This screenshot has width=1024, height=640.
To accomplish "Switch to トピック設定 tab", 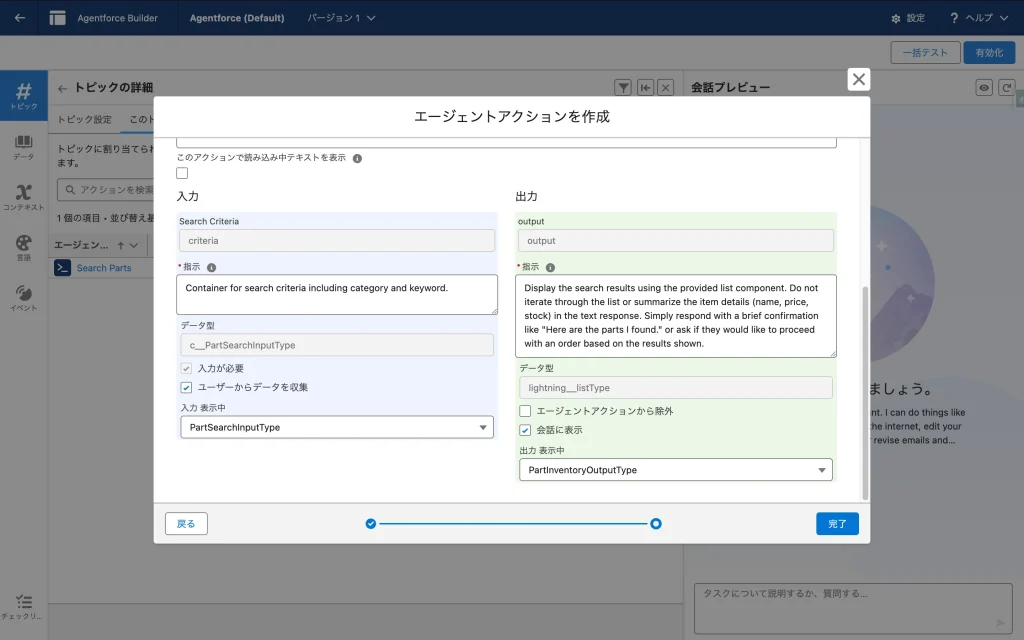I will (84, 119).
